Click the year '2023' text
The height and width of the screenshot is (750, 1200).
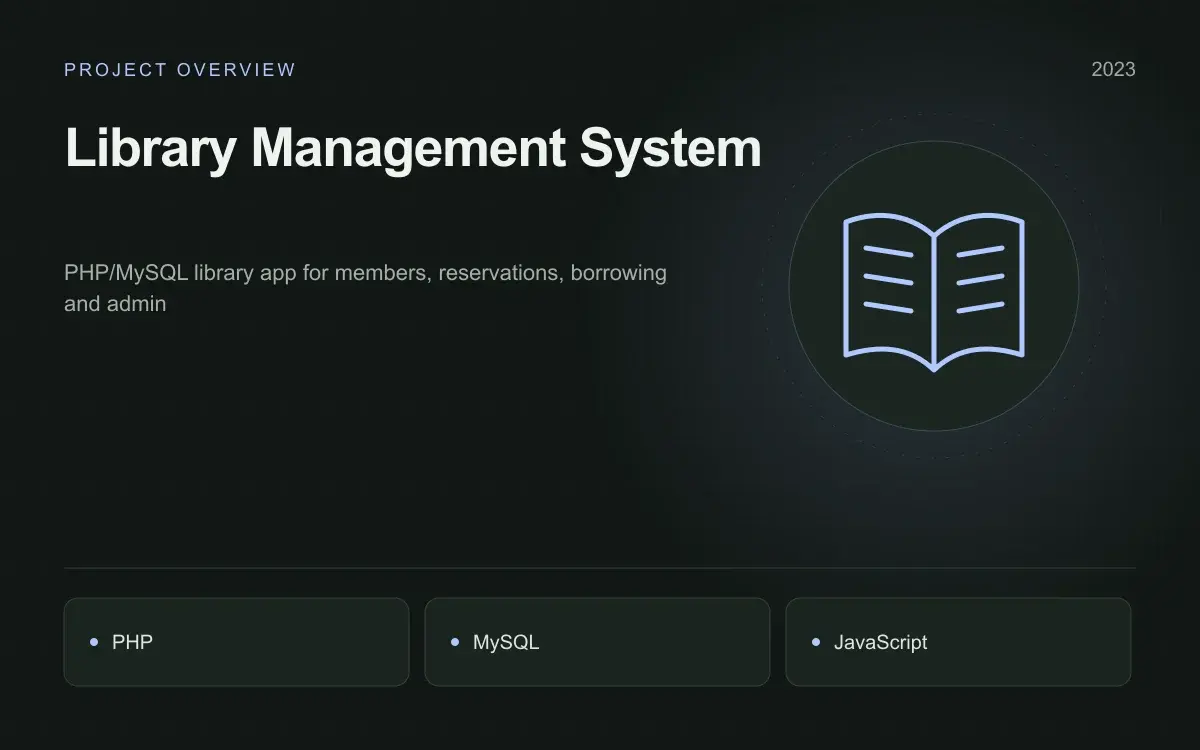pyautogui.click(x=1113, y=70)
